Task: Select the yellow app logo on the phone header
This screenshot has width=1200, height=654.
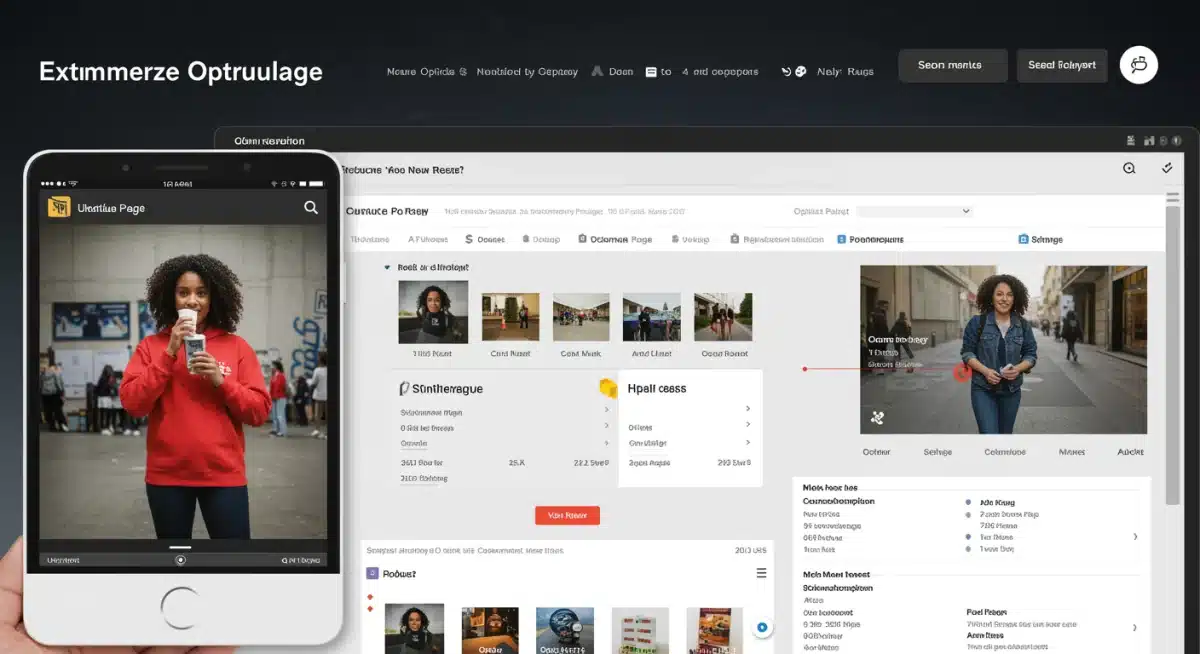Action: (x=57, y=207)
